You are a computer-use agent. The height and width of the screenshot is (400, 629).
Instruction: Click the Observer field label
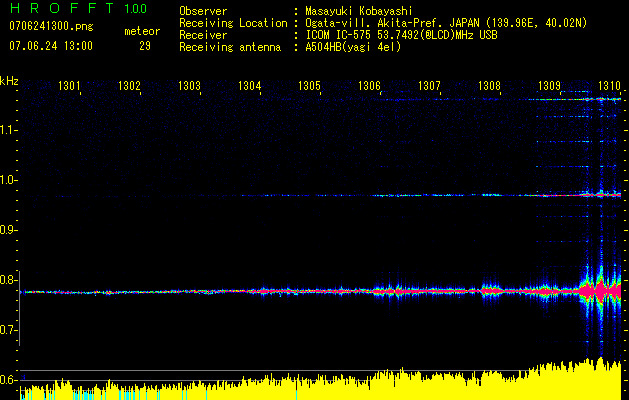point(203,11)
